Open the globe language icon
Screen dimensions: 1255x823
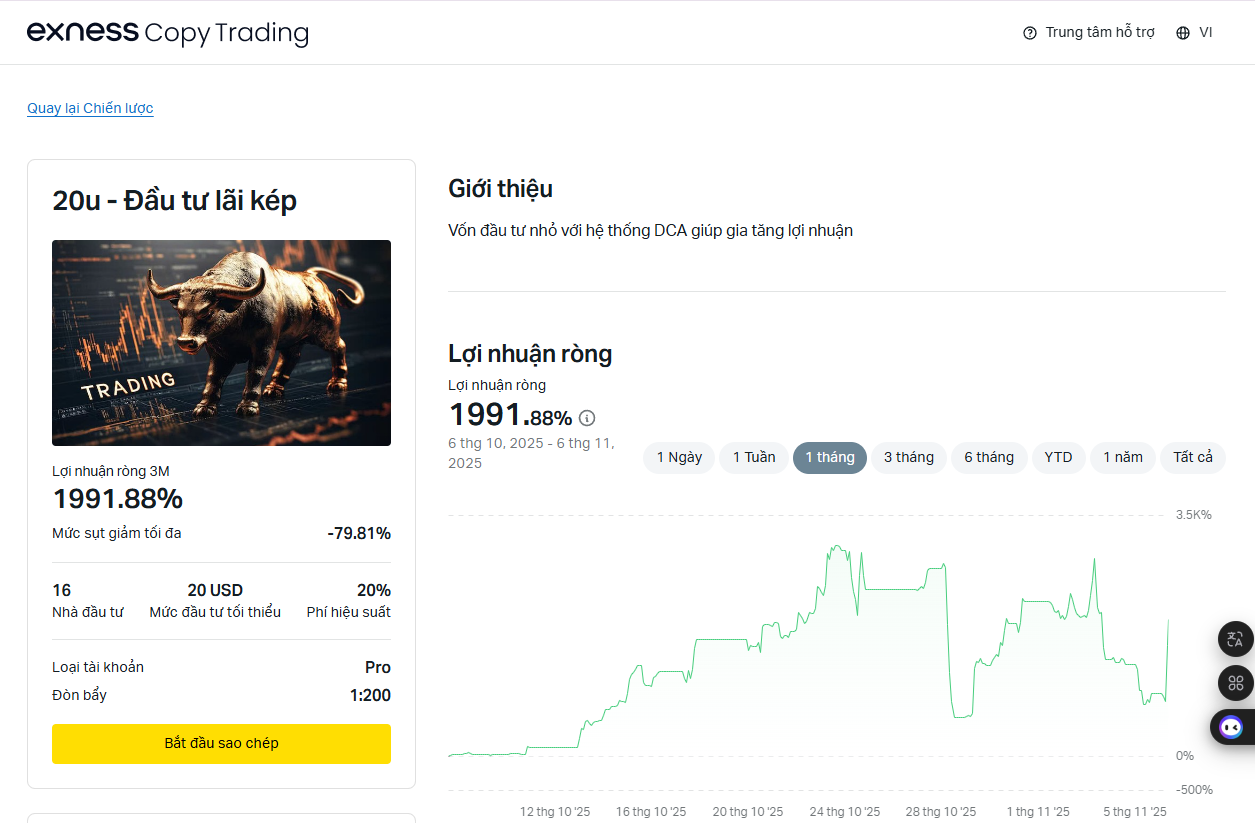click(x=1184, y=31)
